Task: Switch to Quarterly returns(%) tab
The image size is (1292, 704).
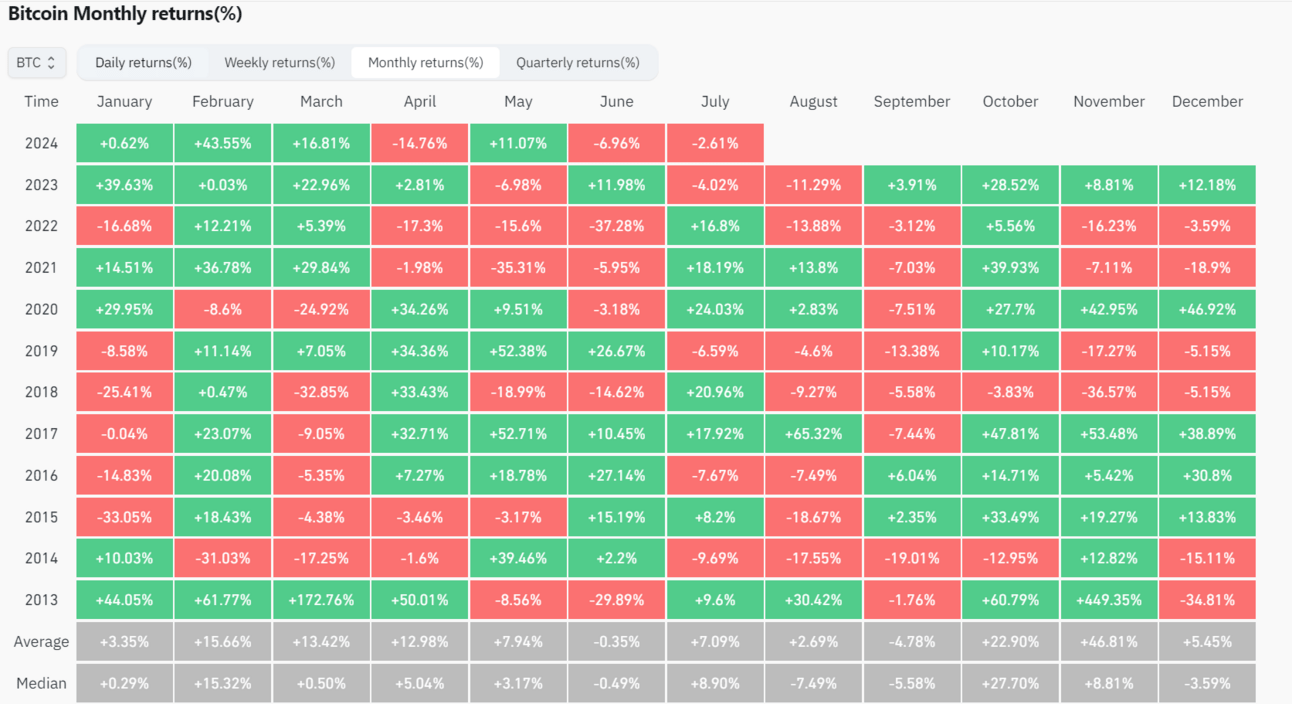Action: coord(577,62)
